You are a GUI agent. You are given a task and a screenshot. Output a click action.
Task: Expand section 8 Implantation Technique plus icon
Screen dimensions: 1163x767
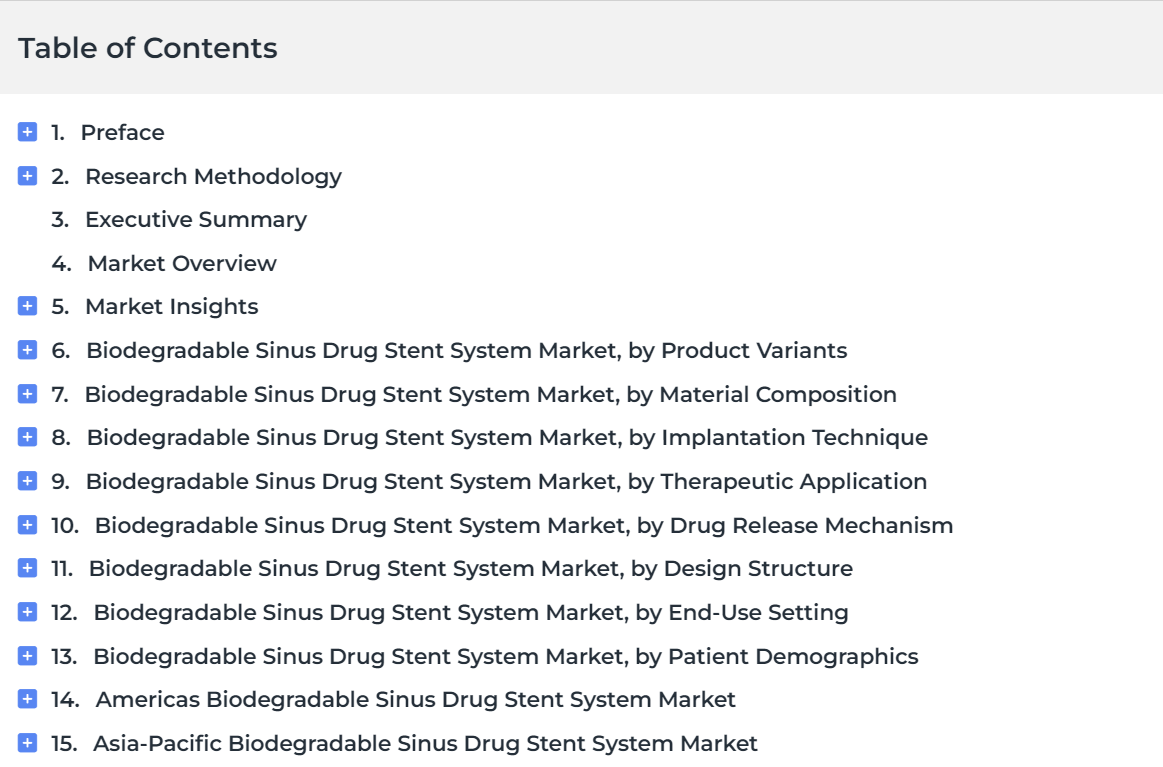click(28, 437)
